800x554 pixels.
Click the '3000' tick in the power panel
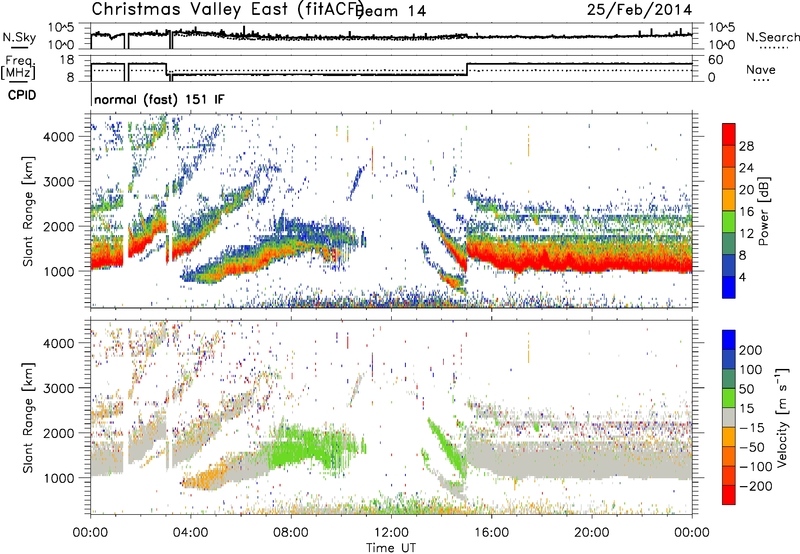tap(59, 182)
